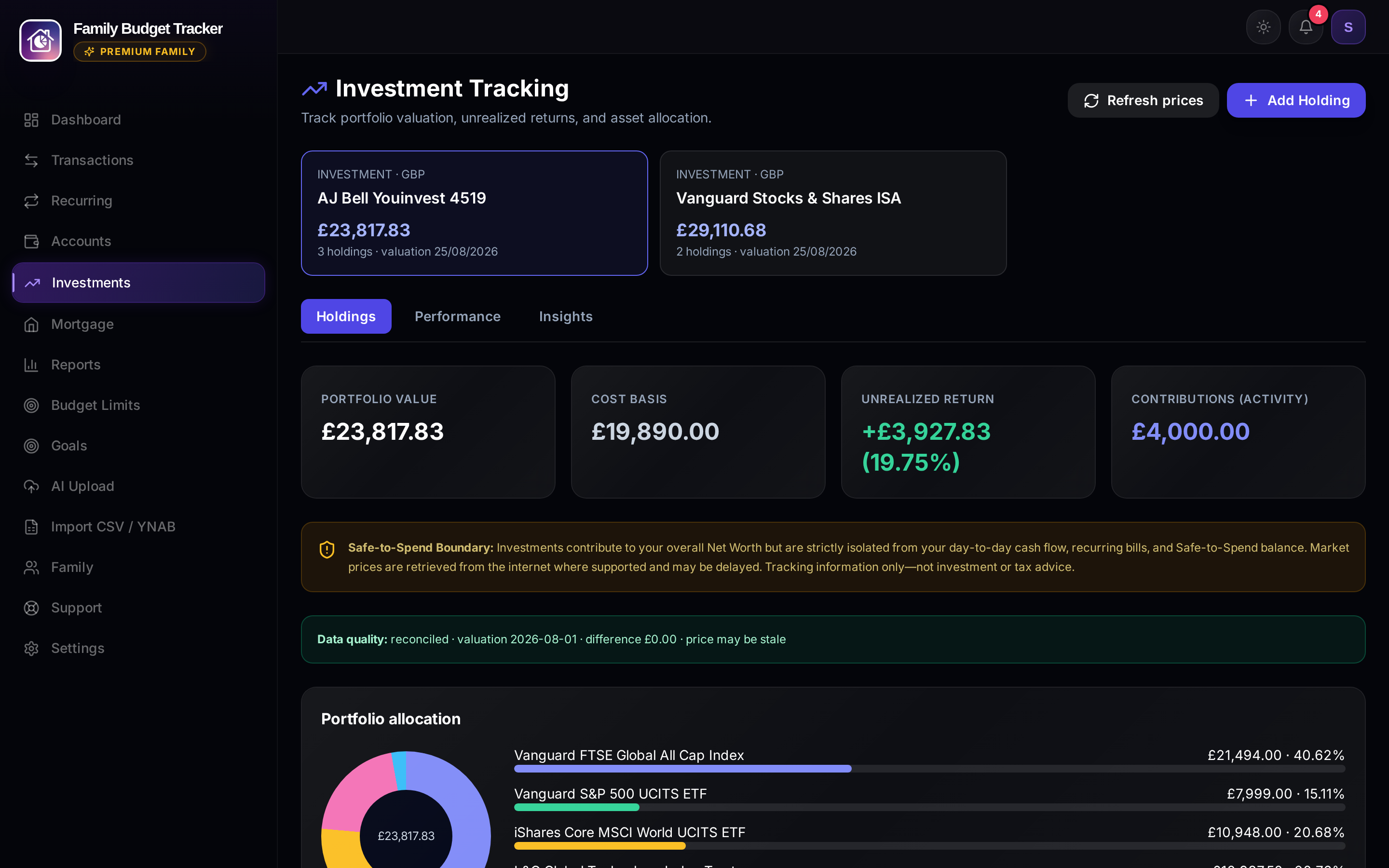Click the "3 holdings · valuation 25/08/2026" text
The width and height of the screenshot is (1389, 868).
(x=408, y=251)
